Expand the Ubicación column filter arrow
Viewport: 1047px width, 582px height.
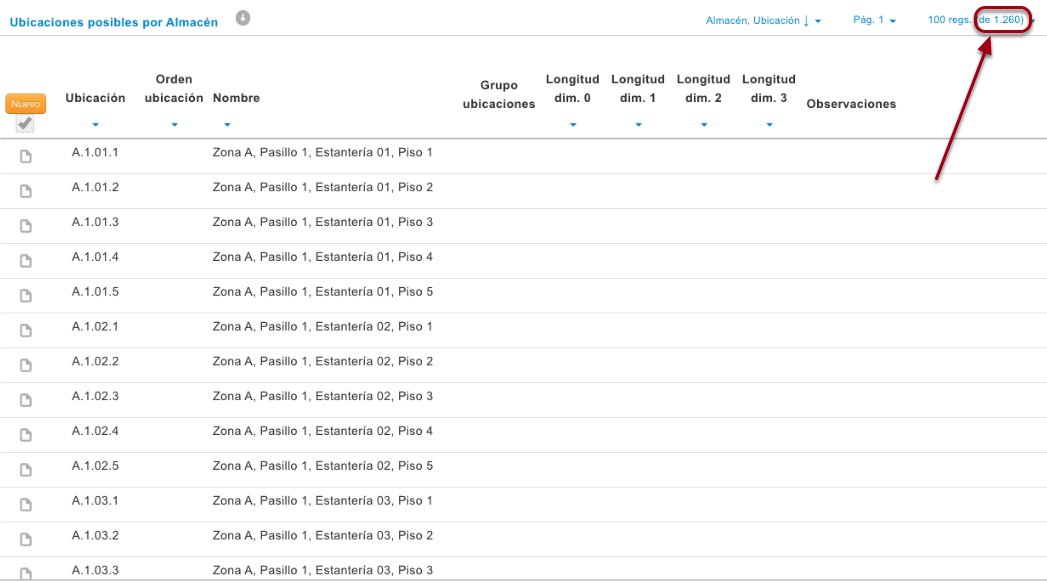point(95,125)
